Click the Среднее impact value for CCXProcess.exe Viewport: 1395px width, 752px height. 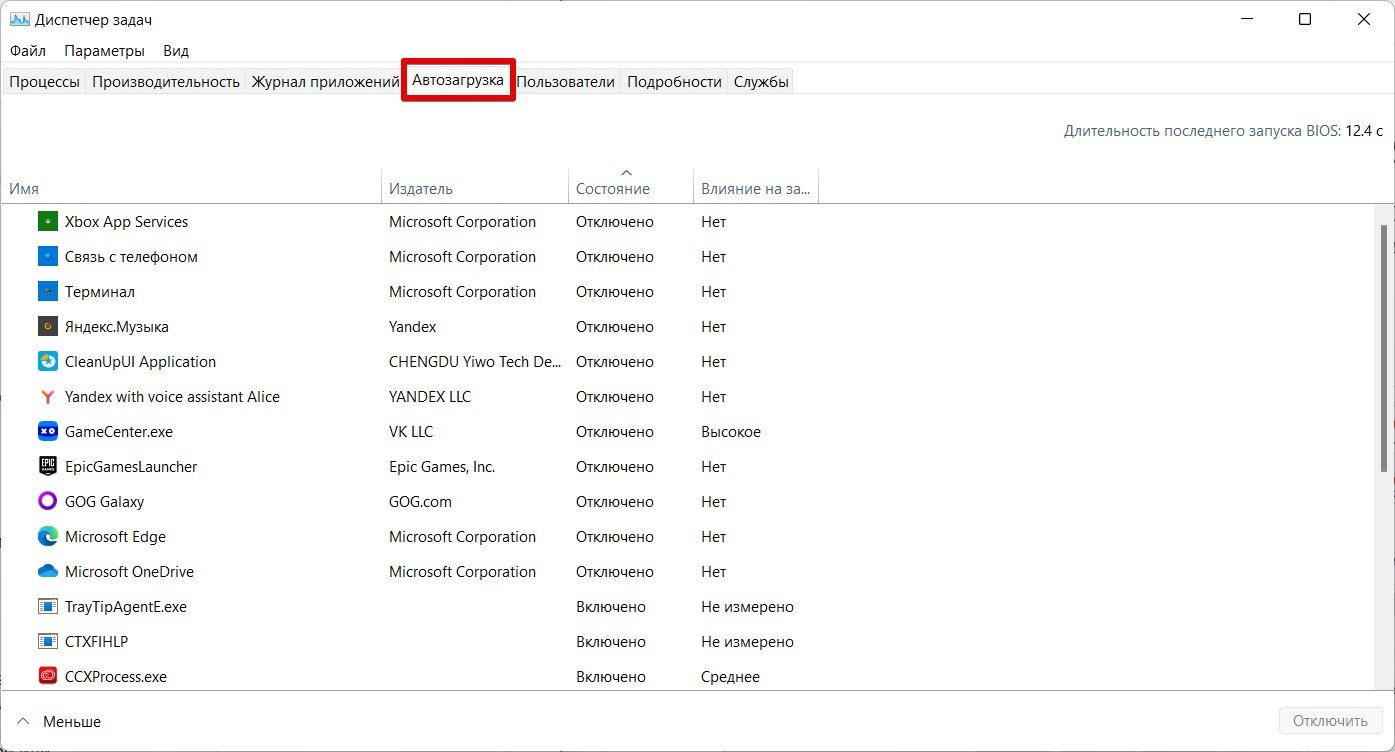[730, 677]
